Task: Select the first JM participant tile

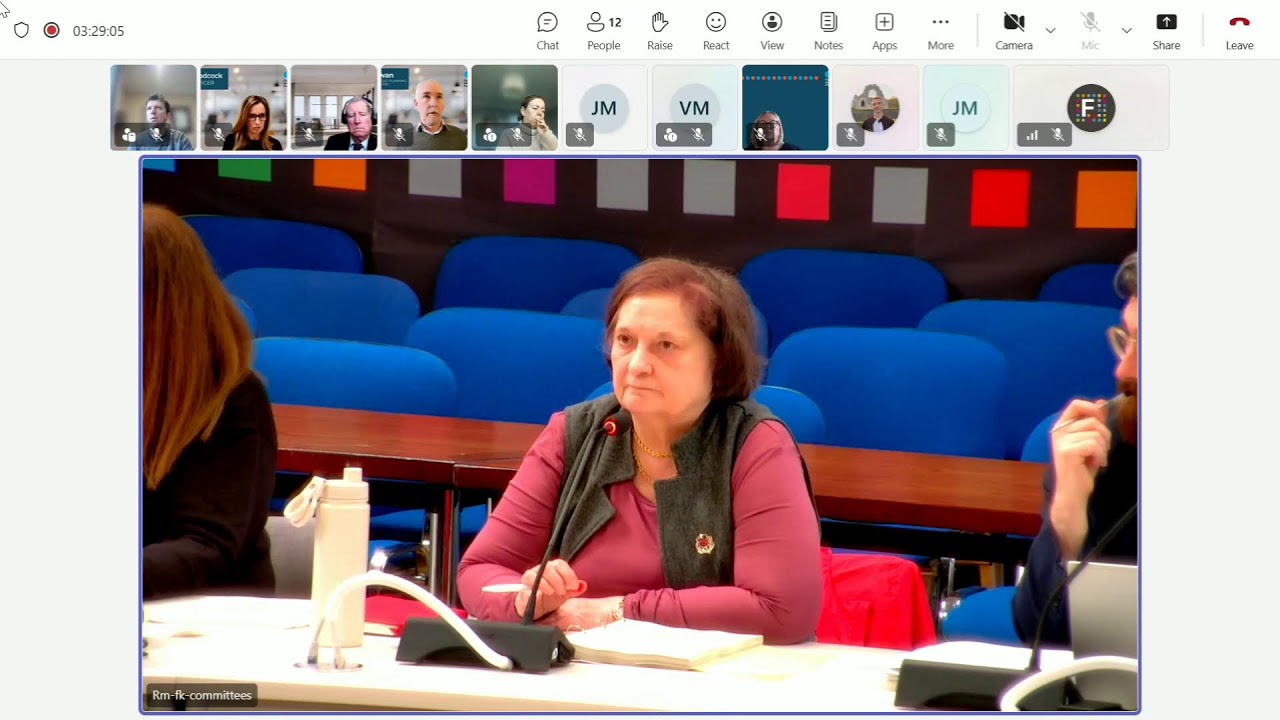Action: click(x=604, y=108)
